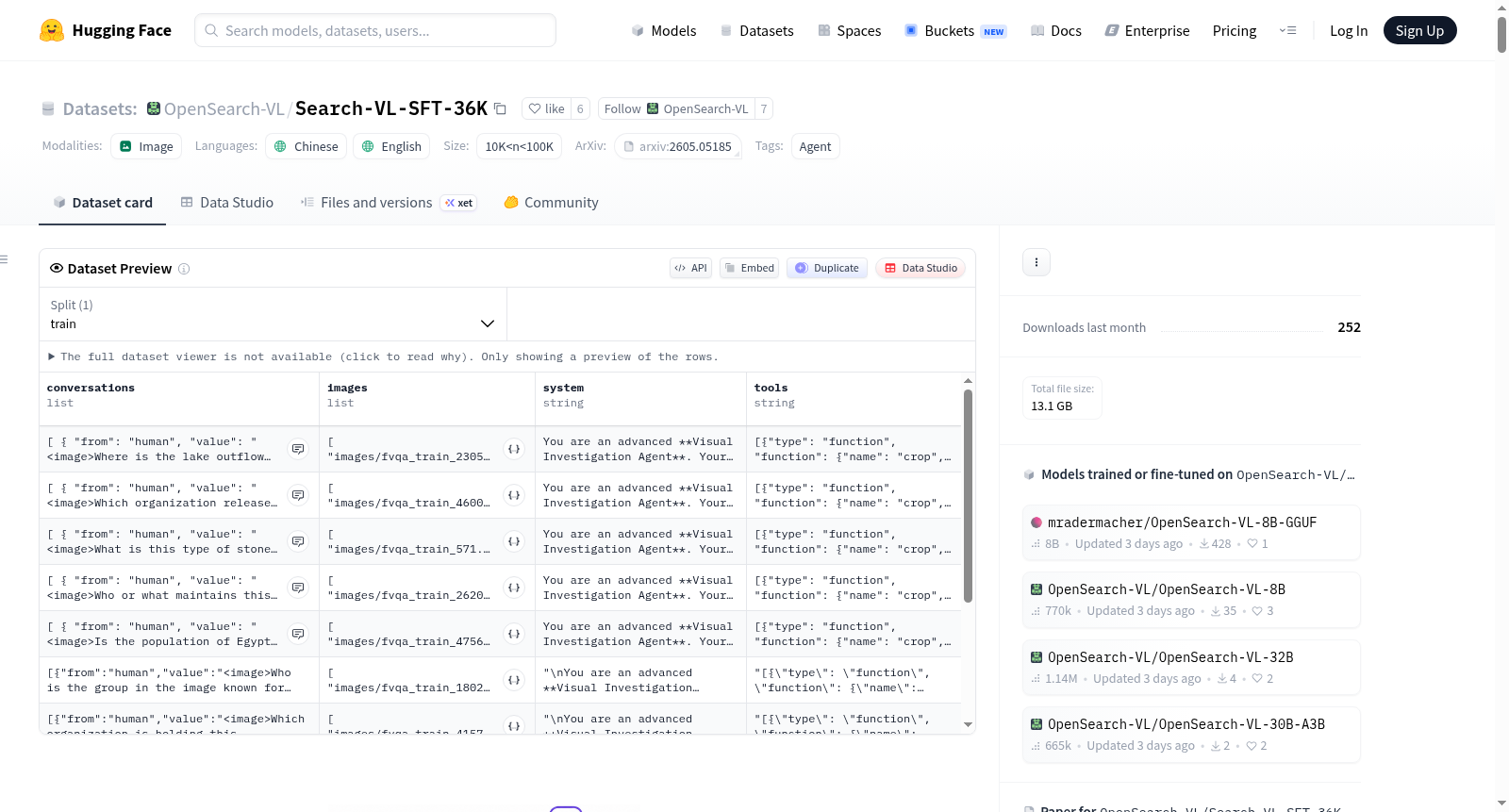Open the Pricing page
This screenshot has height=812, width=1509.
1235,31
